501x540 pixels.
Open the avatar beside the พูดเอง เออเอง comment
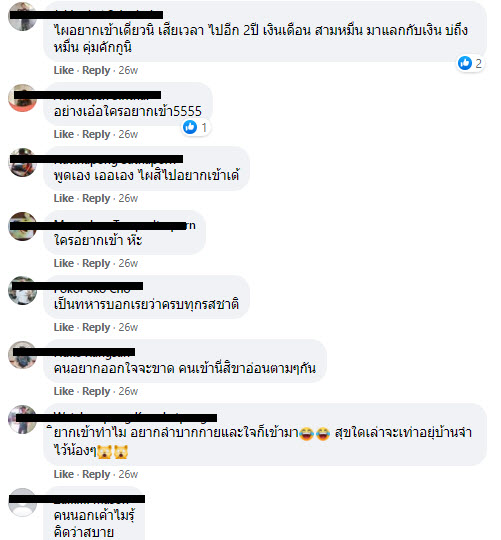[x=22, y=162]
